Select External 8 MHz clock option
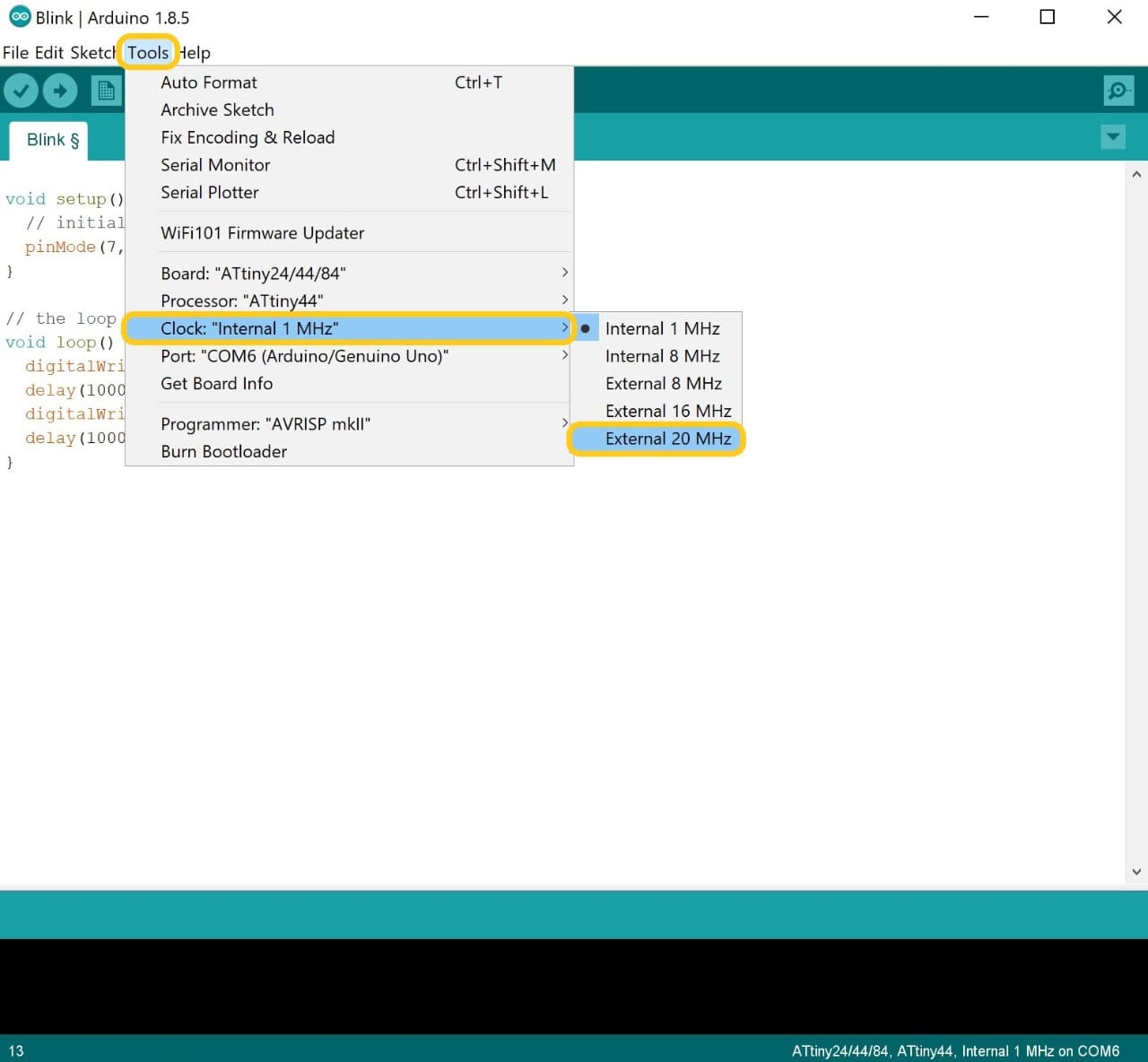The width and height of the screenshot is (1148, 1062). [657, 384]
